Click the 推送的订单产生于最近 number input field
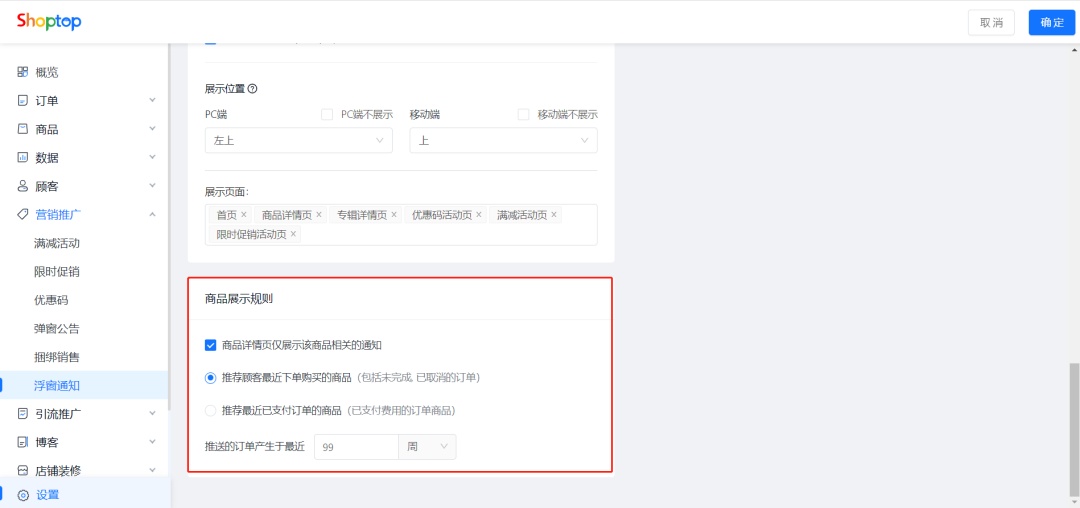This screenshot has height=508, width=1080. 356,447
